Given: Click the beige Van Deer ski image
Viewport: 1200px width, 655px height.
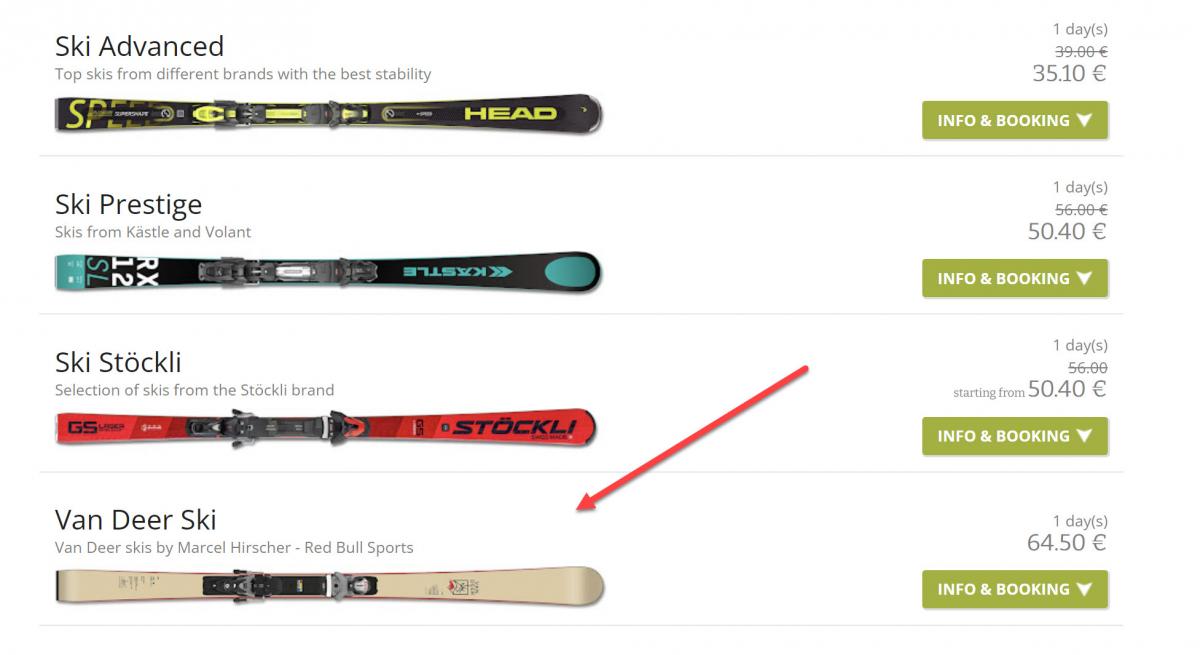Looking at the screenshot, I should [x=330, y=585].
